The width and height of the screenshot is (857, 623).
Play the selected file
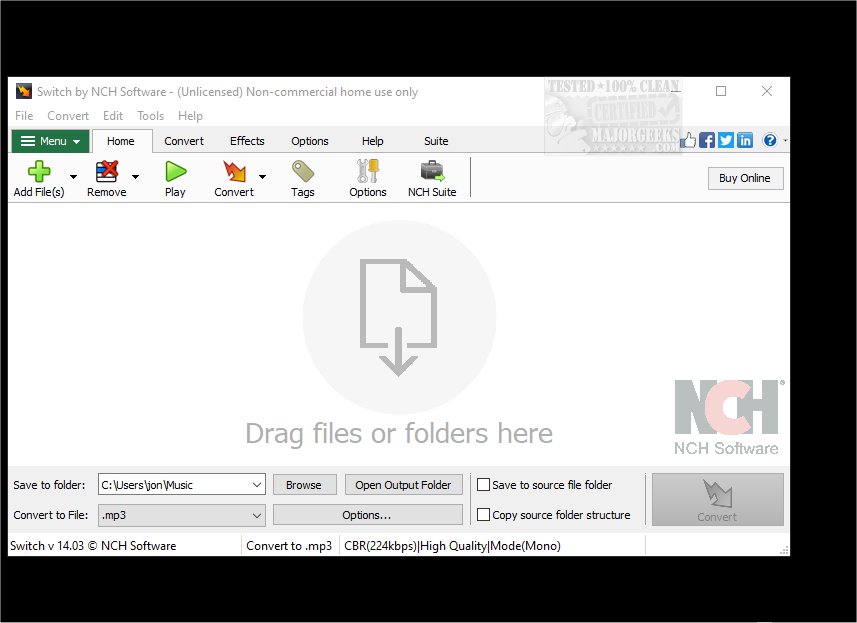pos(175,172)
